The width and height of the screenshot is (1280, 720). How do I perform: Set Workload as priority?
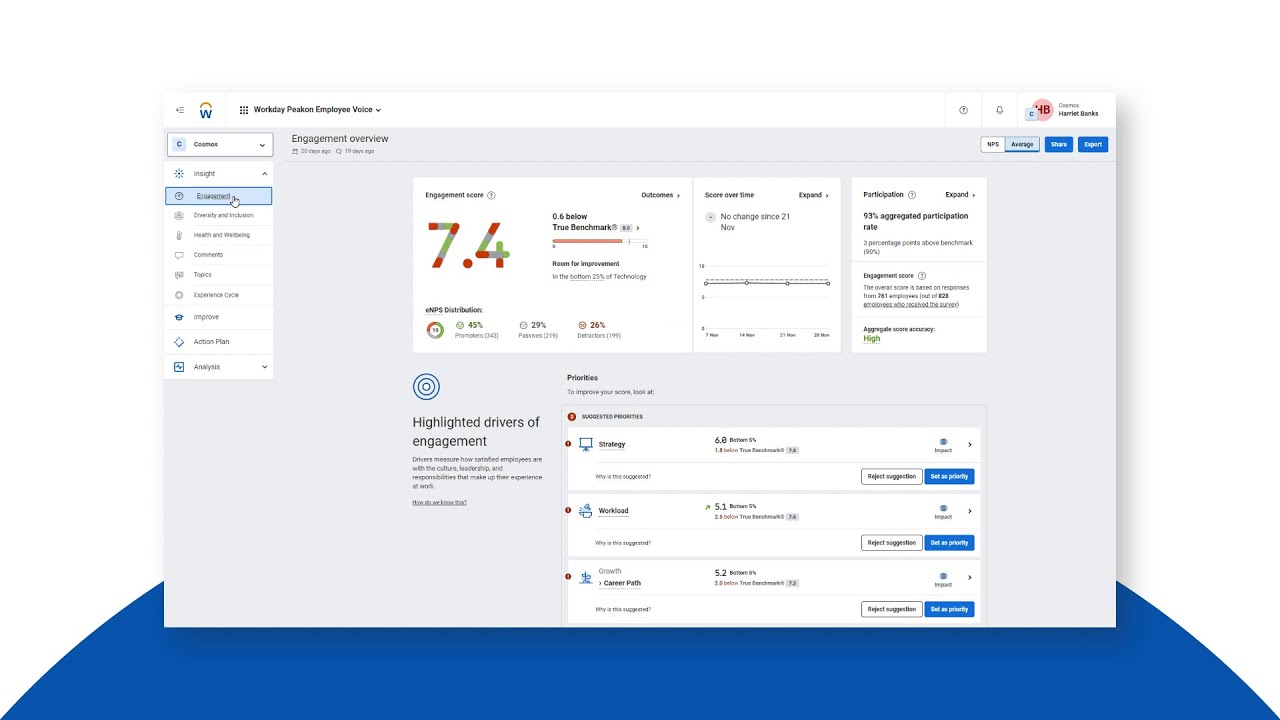[949, 543]
